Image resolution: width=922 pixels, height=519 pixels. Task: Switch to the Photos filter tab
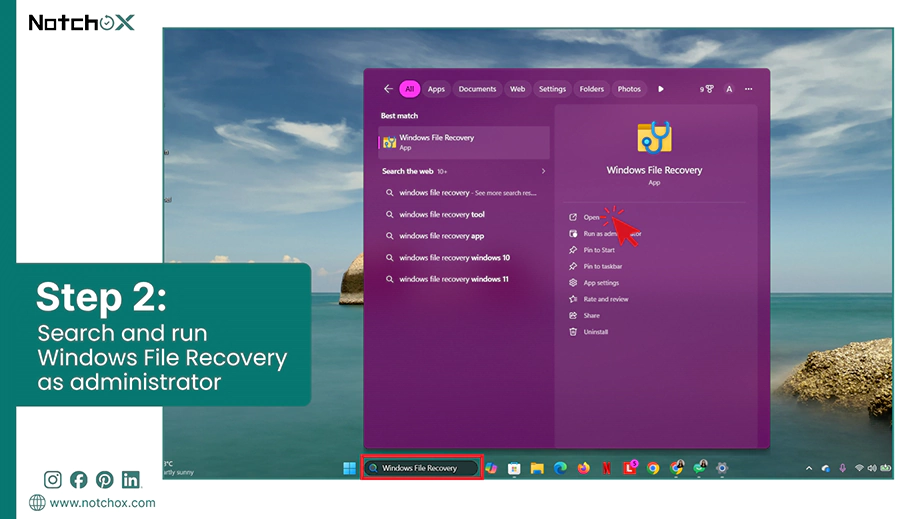pyautogui.click(x=629, y=89)
